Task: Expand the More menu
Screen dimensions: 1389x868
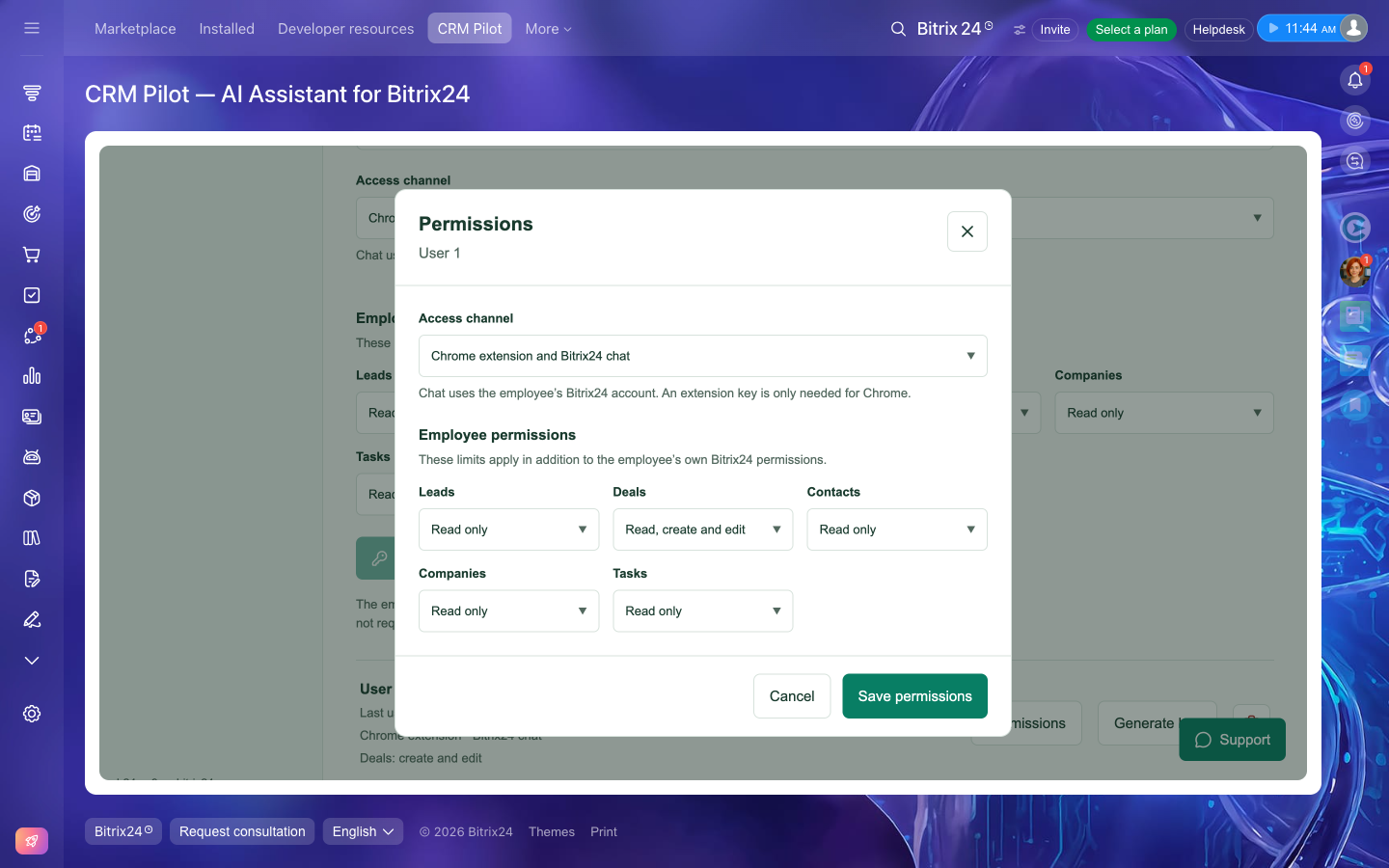Action: pos(548,29)
